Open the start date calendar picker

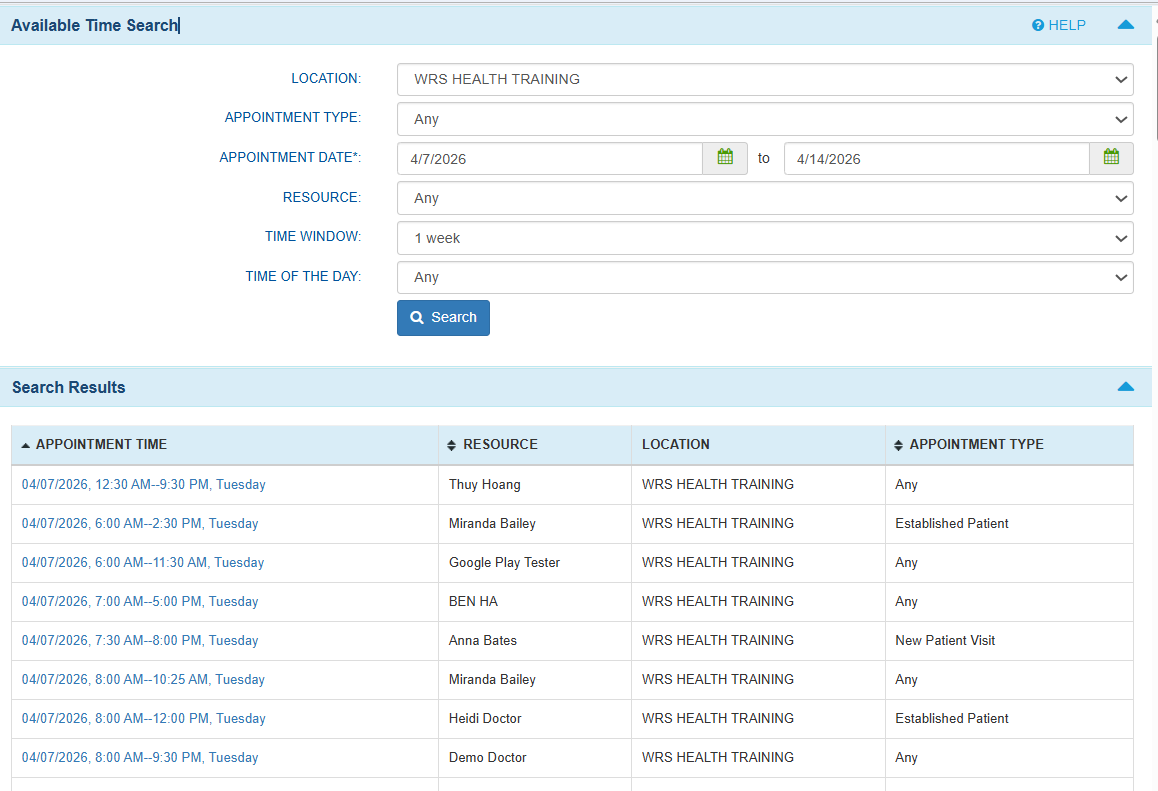tap(725, 158)
